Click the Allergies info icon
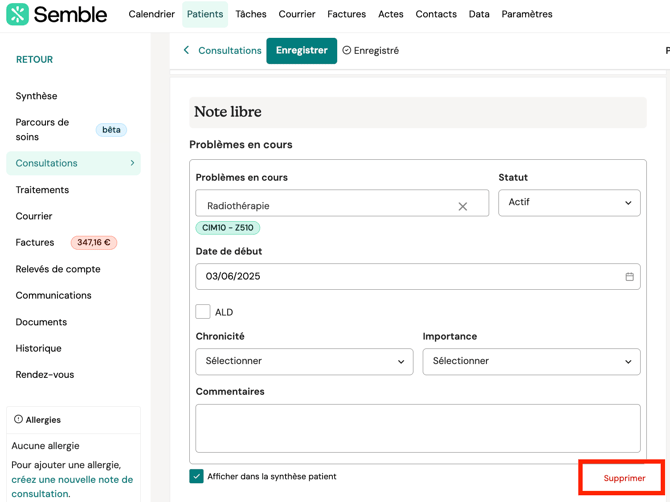The image size is (670, 502). click(x=18, y=419)
